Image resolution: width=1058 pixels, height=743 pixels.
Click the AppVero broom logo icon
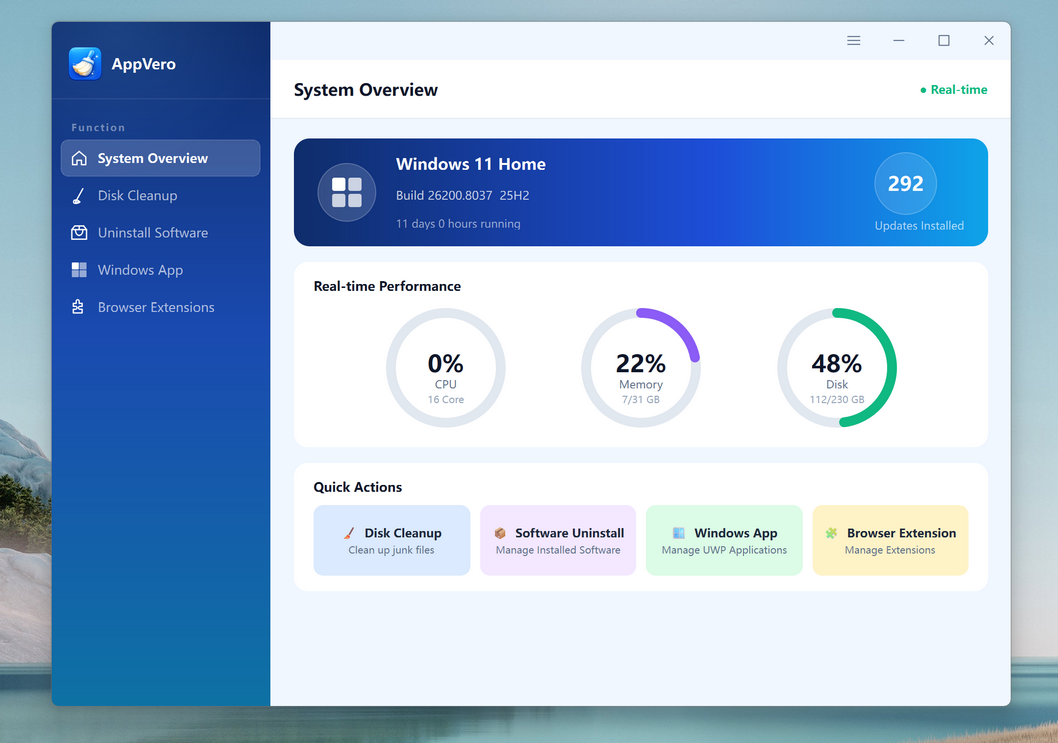point(85,63)
